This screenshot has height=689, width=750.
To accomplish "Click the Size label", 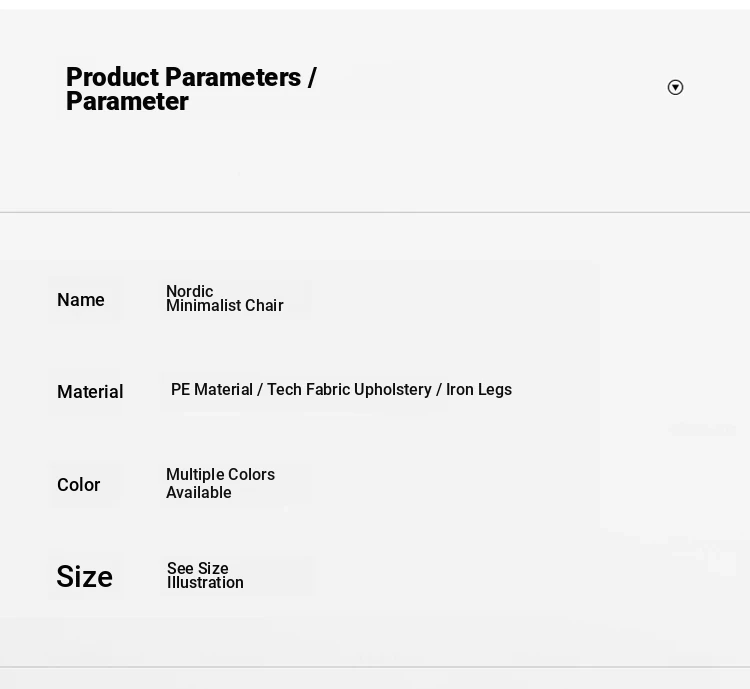I will point(85,576).
